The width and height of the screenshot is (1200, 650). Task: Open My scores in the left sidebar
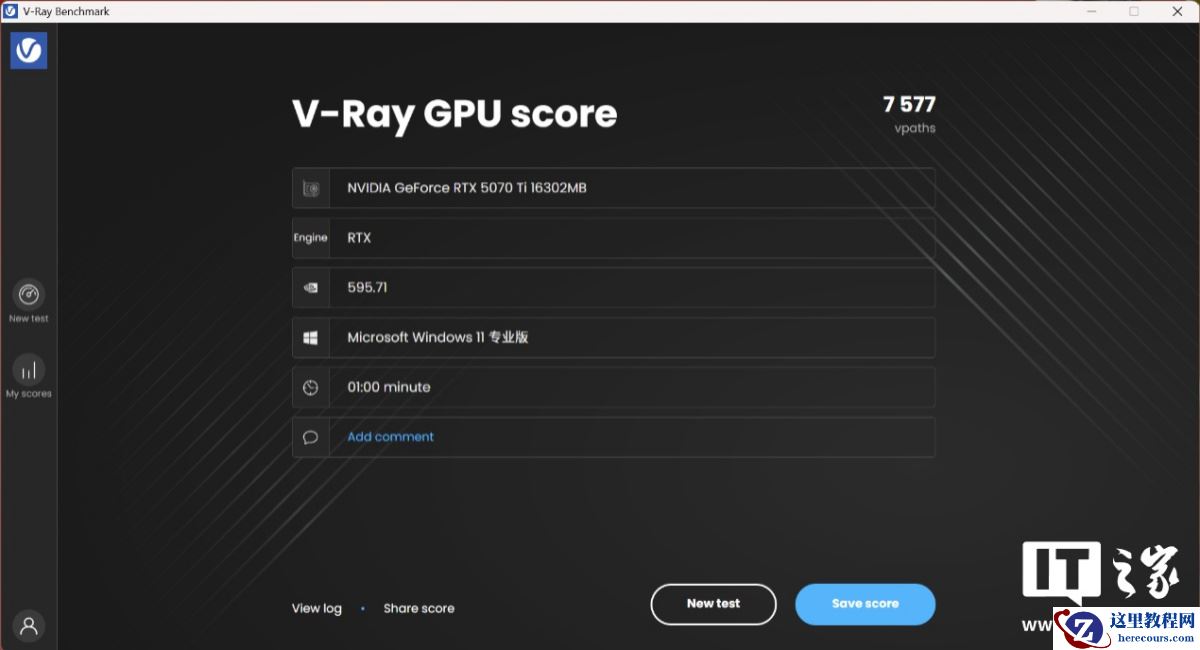point(28,371)
